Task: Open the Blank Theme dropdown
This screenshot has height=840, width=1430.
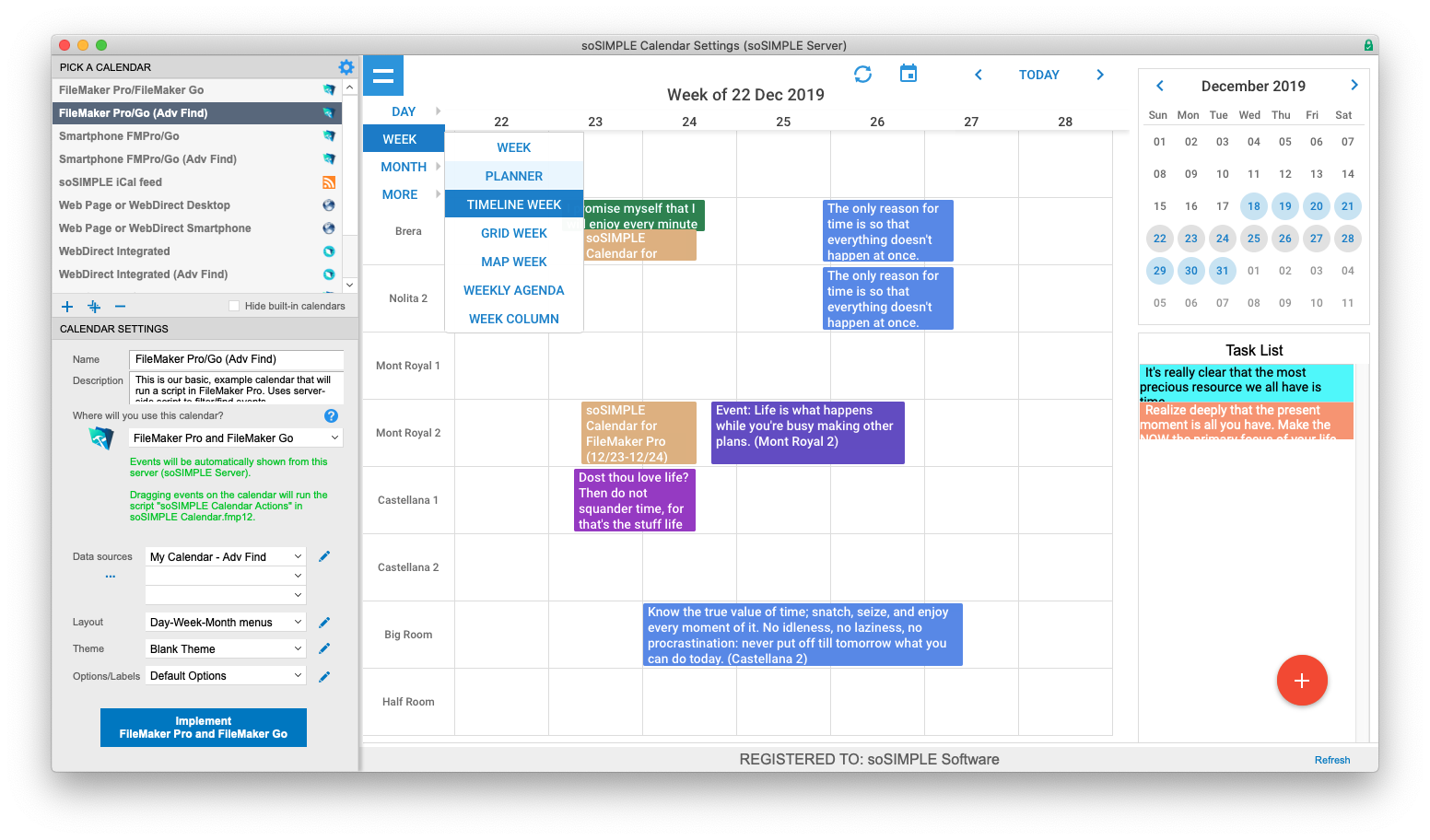Action: click(226, 649)
